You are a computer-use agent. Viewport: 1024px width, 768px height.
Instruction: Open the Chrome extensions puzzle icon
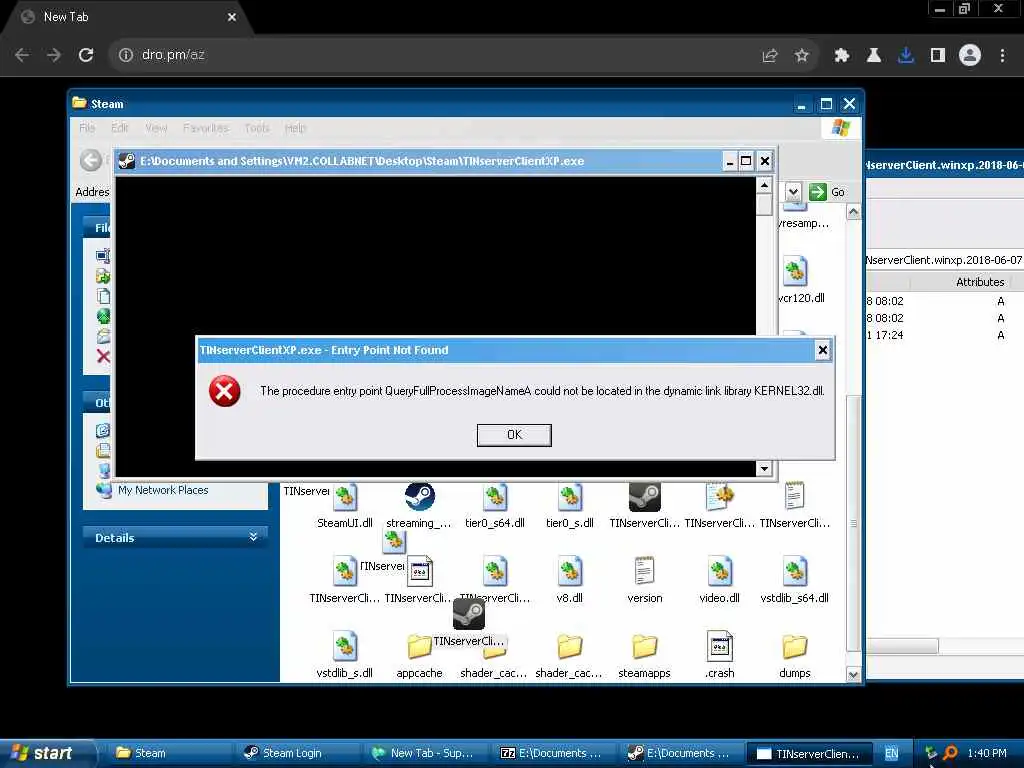point(842,56)
